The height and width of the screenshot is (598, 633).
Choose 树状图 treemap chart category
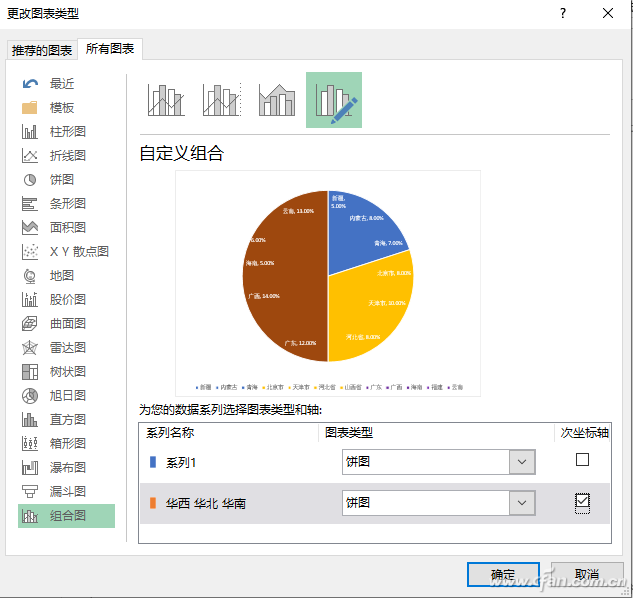pyautogui.click(x=66, y=371)
